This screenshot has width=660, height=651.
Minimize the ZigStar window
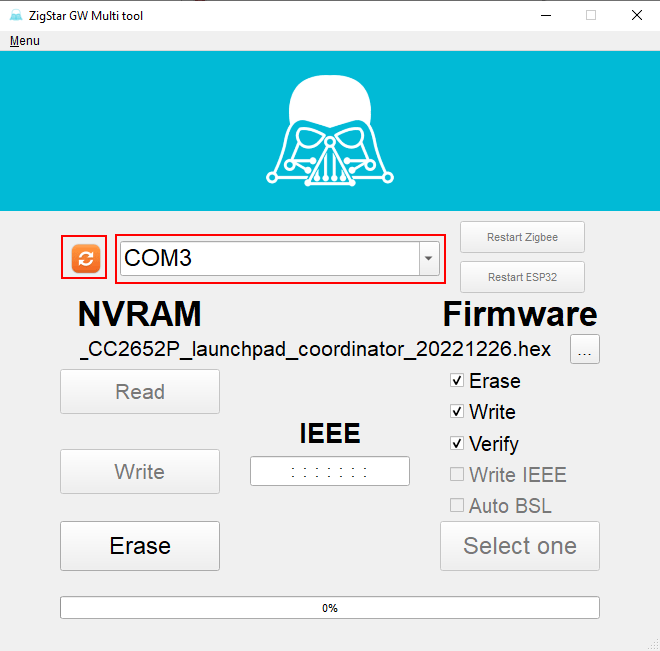545,15
